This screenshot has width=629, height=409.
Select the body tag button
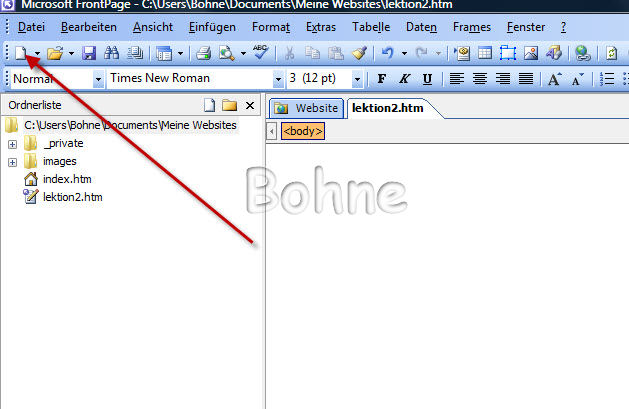click(x=303, y=131)
